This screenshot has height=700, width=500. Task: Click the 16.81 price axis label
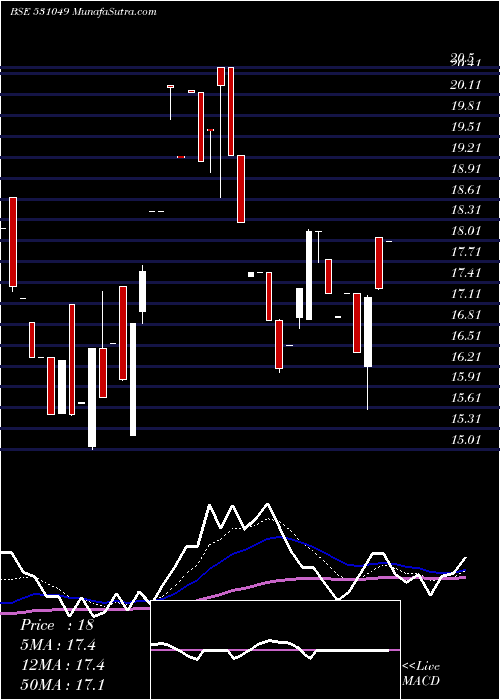pyautogui.click(x=466, y=315)
